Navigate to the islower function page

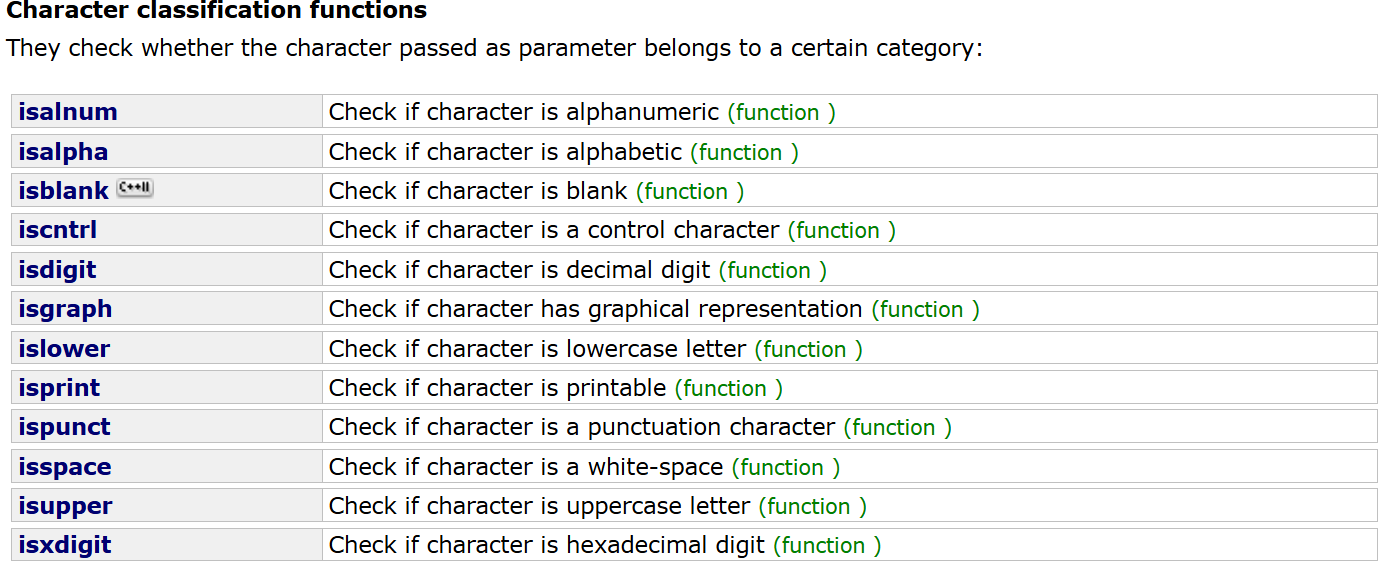(x=64, y=349)
